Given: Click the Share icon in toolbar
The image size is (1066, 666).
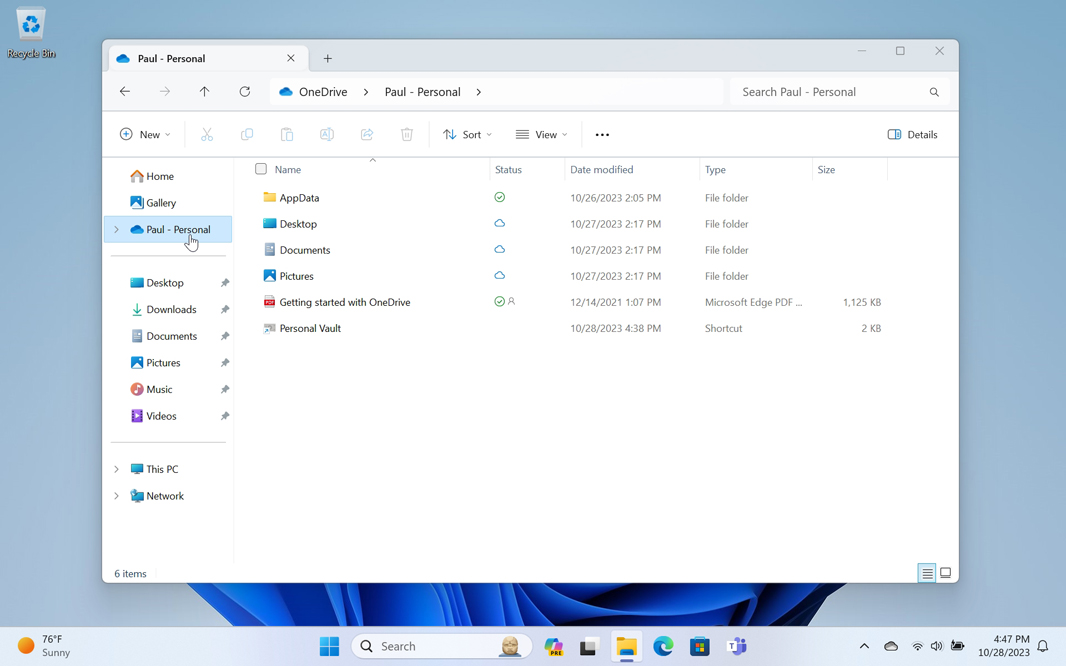Looking at the screenshot, I should [367, 135].
